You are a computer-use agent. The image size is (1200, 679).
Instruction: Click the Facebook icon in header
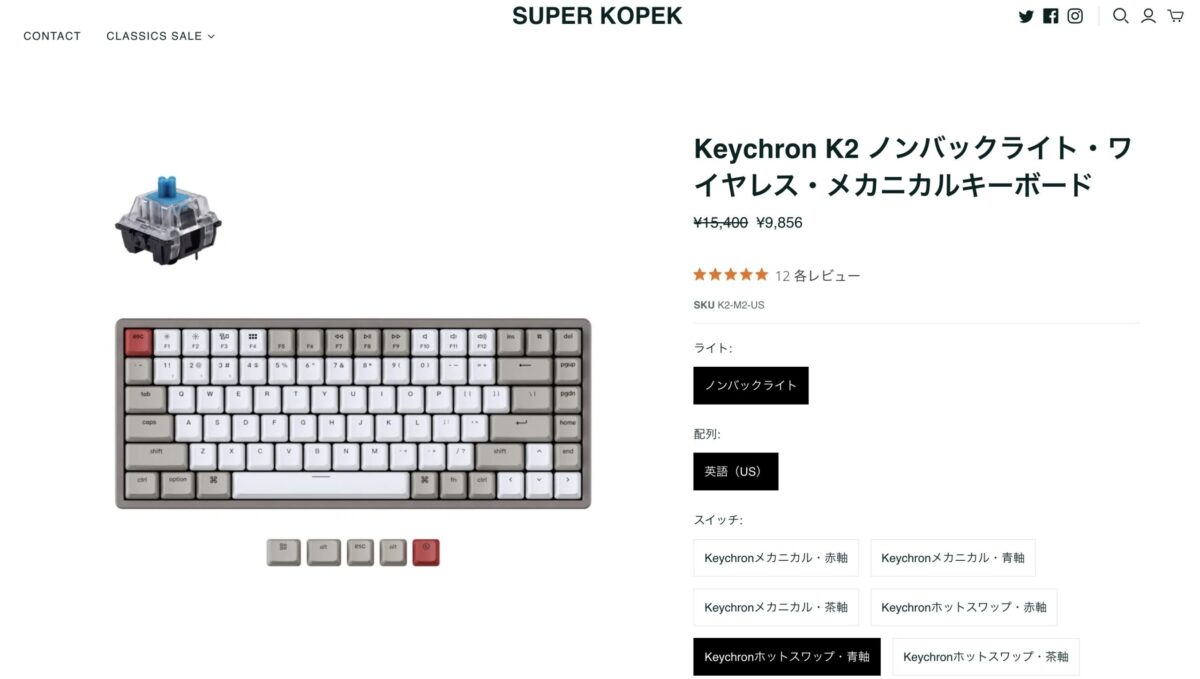[x=1050, y=16]
